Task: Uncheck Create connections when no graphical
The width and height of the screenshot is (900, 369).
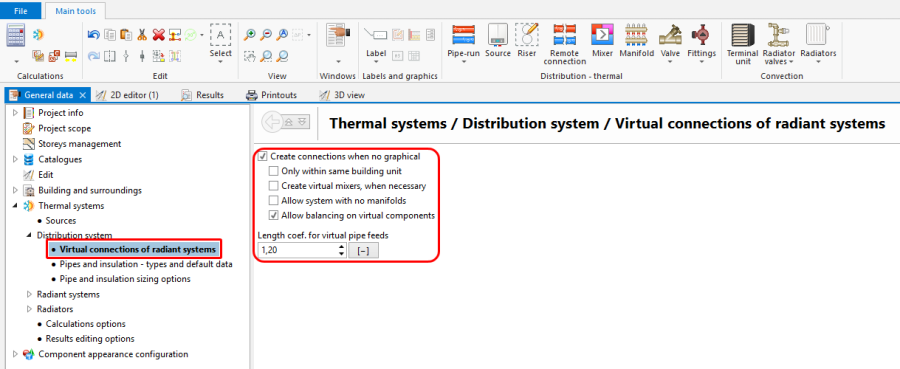Action: (x=263, y=156)
